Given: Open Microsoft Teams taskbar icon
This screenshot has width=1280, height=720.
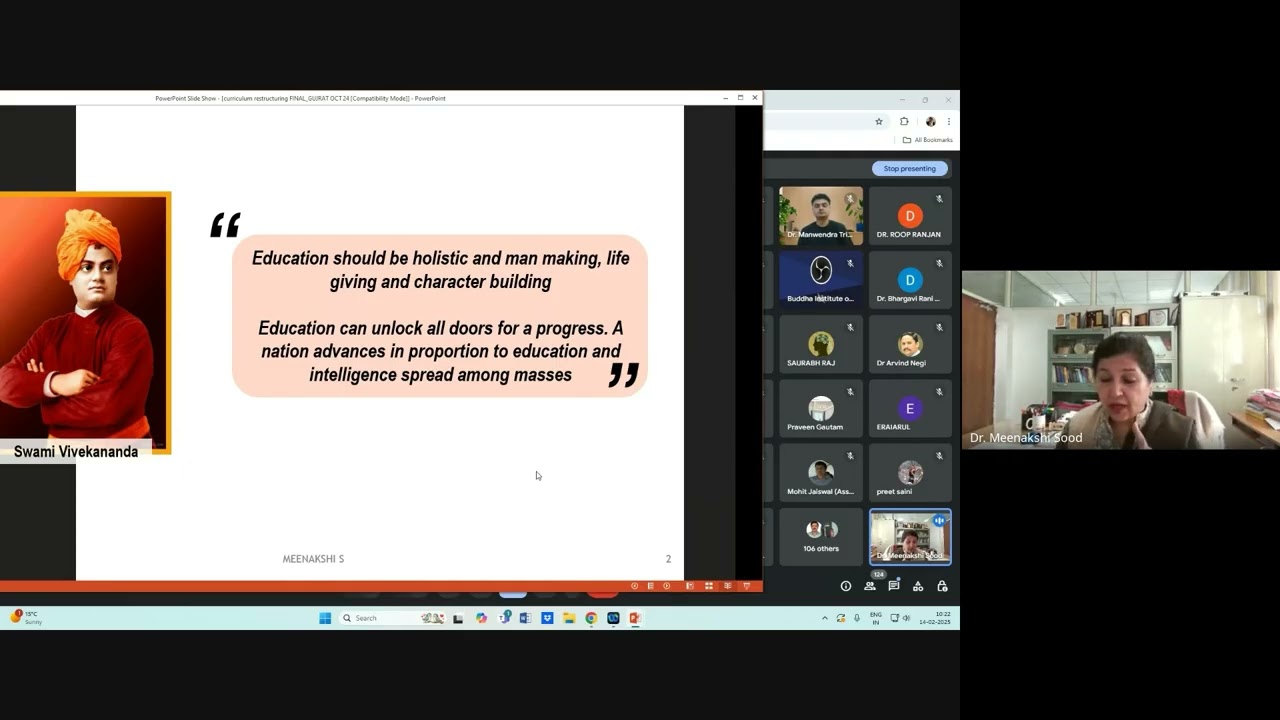Looking at the screenshot, I should click(503, 618).
